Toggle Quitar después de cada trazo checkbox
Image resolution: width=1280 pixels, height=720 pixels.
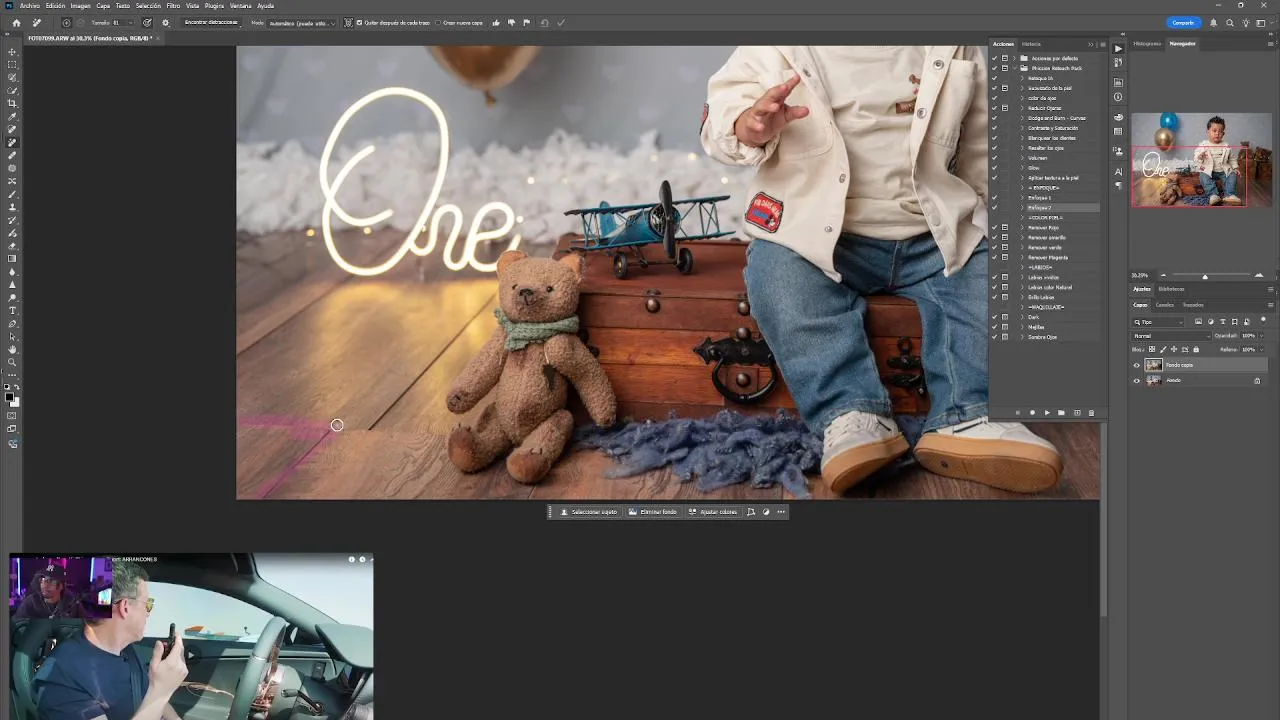360,22
